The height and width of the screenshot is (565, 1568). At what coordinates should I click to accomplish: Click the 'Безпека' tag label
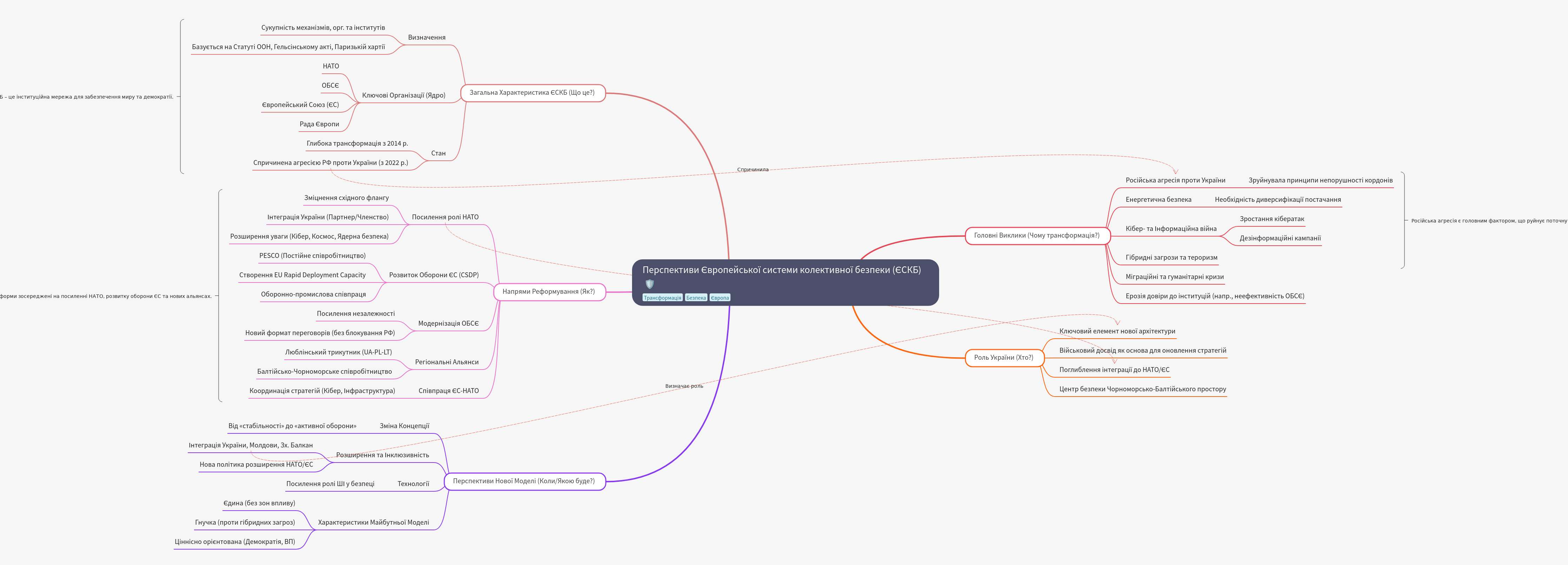pos(696,298)
